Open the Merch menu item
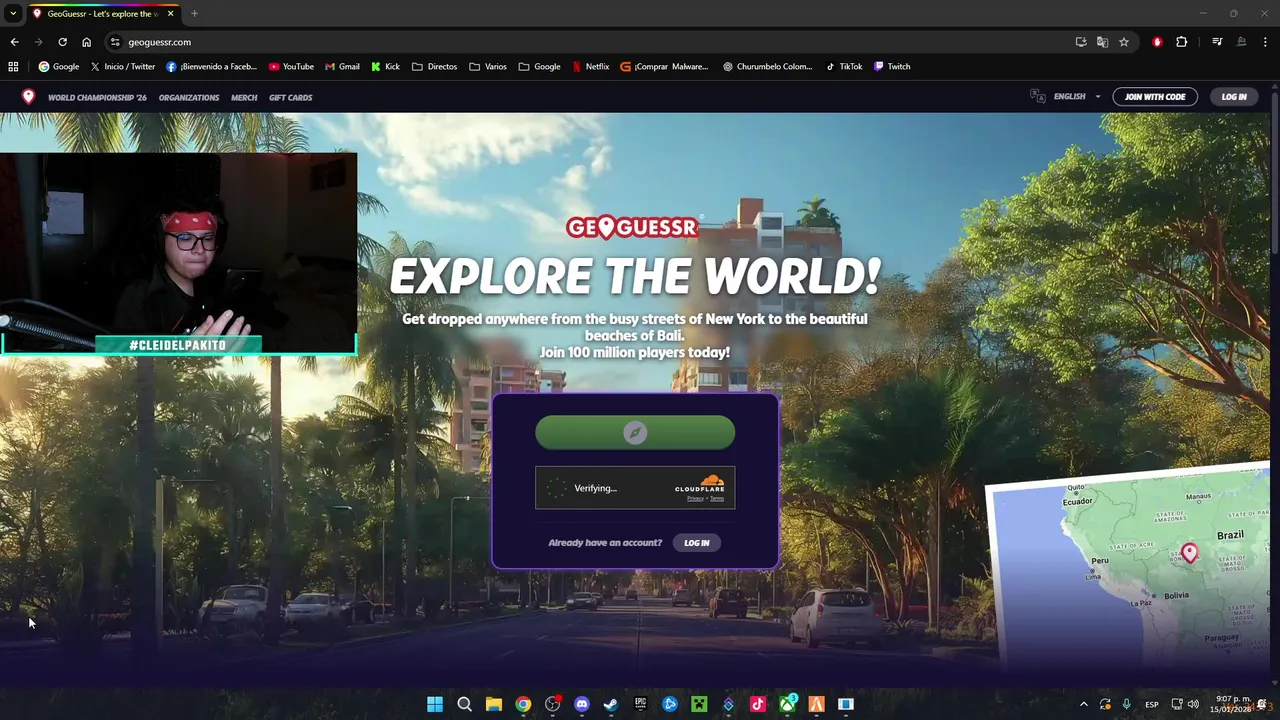The height and width of the screenshot is (720, 1280). pos(244,97)
